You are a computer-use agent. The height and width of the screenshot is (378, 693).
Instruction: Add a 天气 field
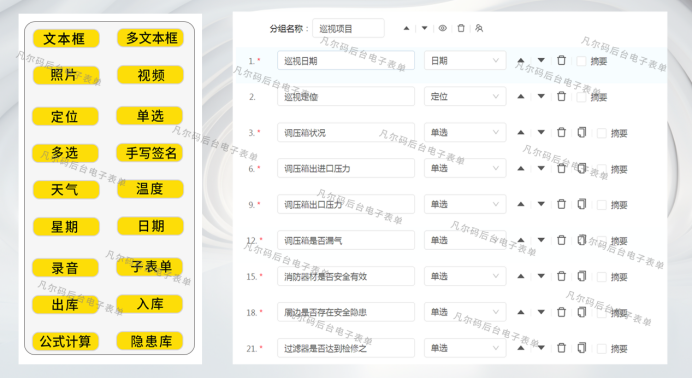[x=66, y=190]
